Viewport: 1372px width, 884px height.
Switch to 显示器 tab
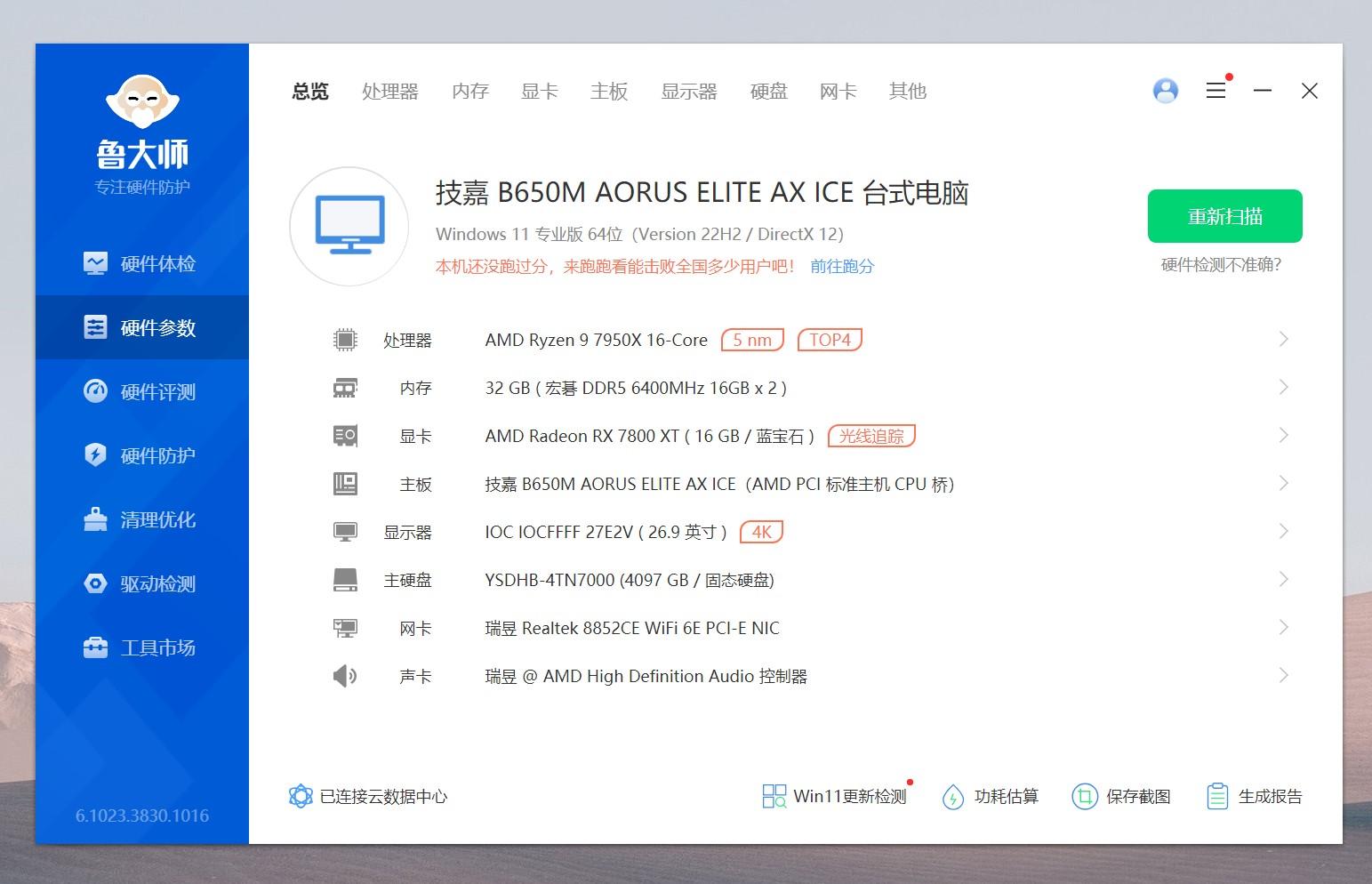point(689,91)
